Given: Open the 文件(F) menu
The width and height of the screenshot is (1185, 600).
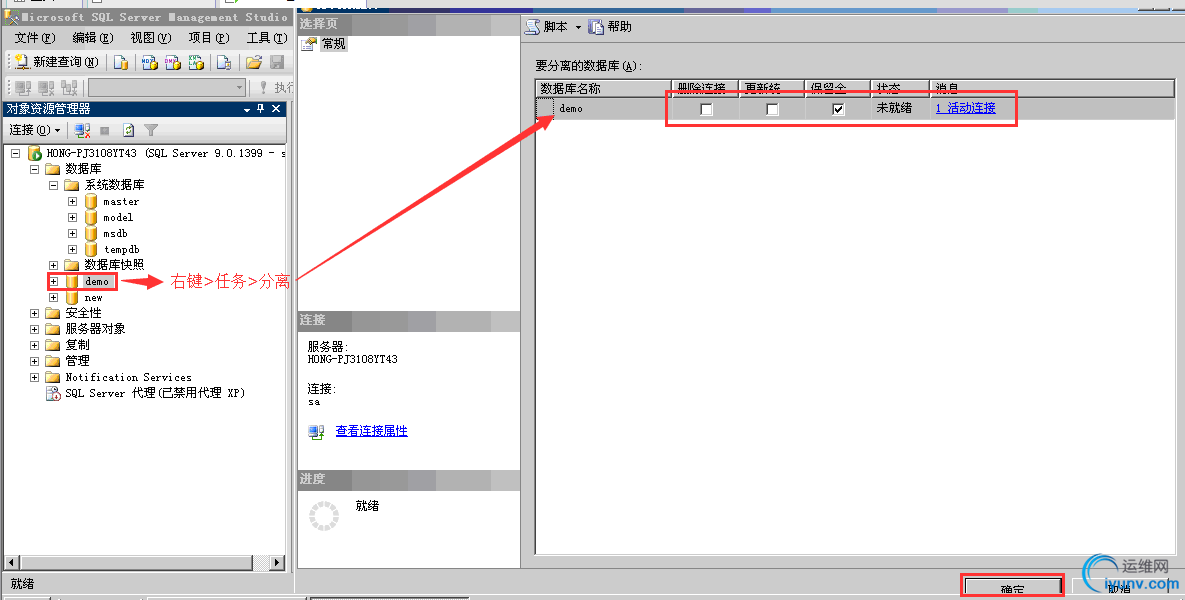Looking at the screenshot, I should click(35, 38).
